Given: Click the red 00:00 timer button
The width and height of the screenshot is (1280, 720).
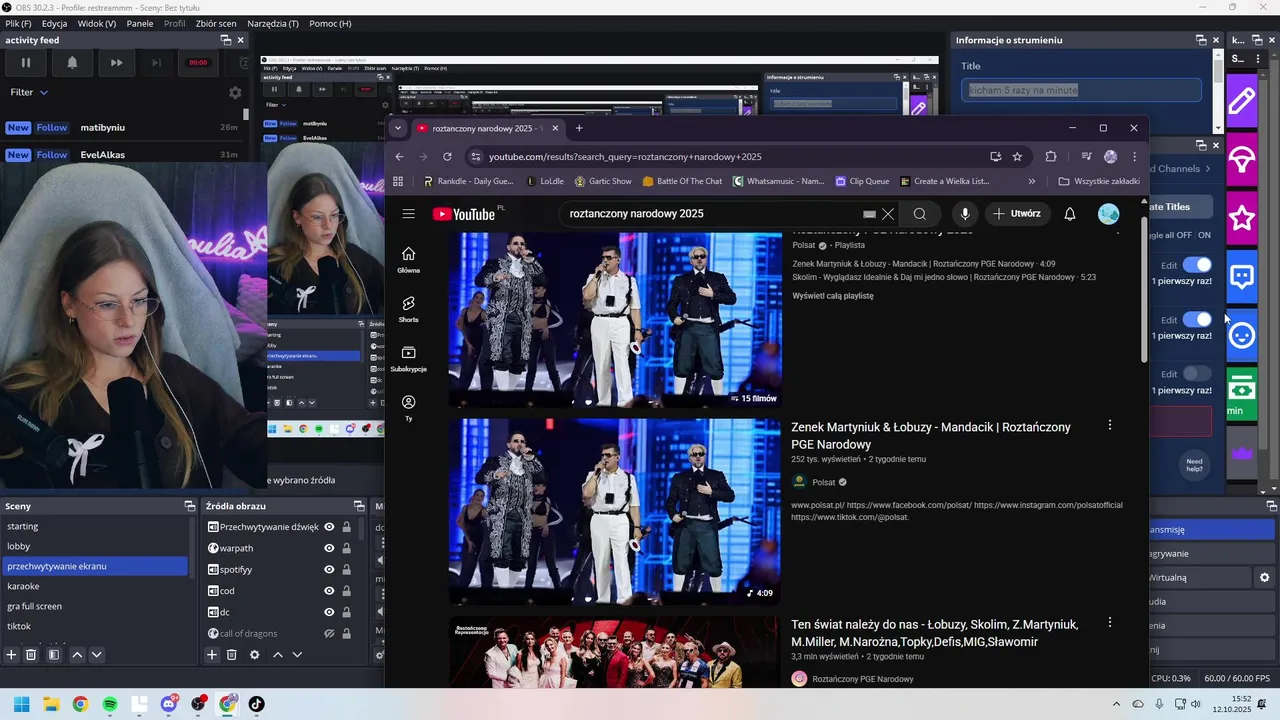Looking at the screenshot, I should [198, 63].
